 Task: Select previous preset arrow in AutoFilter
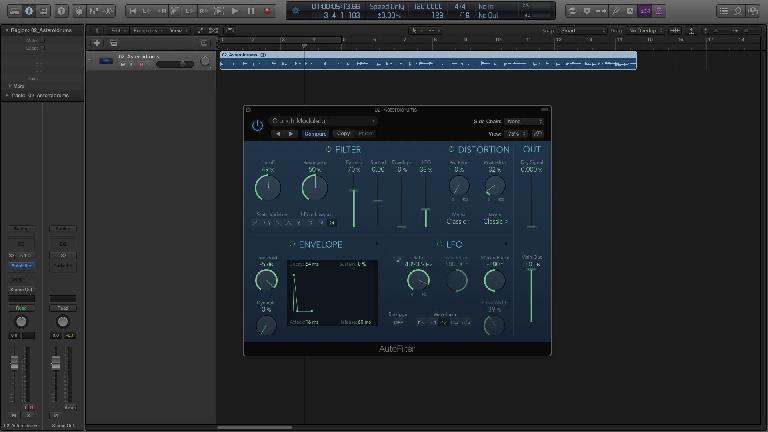pyautogui.click(x=278, y=134)
